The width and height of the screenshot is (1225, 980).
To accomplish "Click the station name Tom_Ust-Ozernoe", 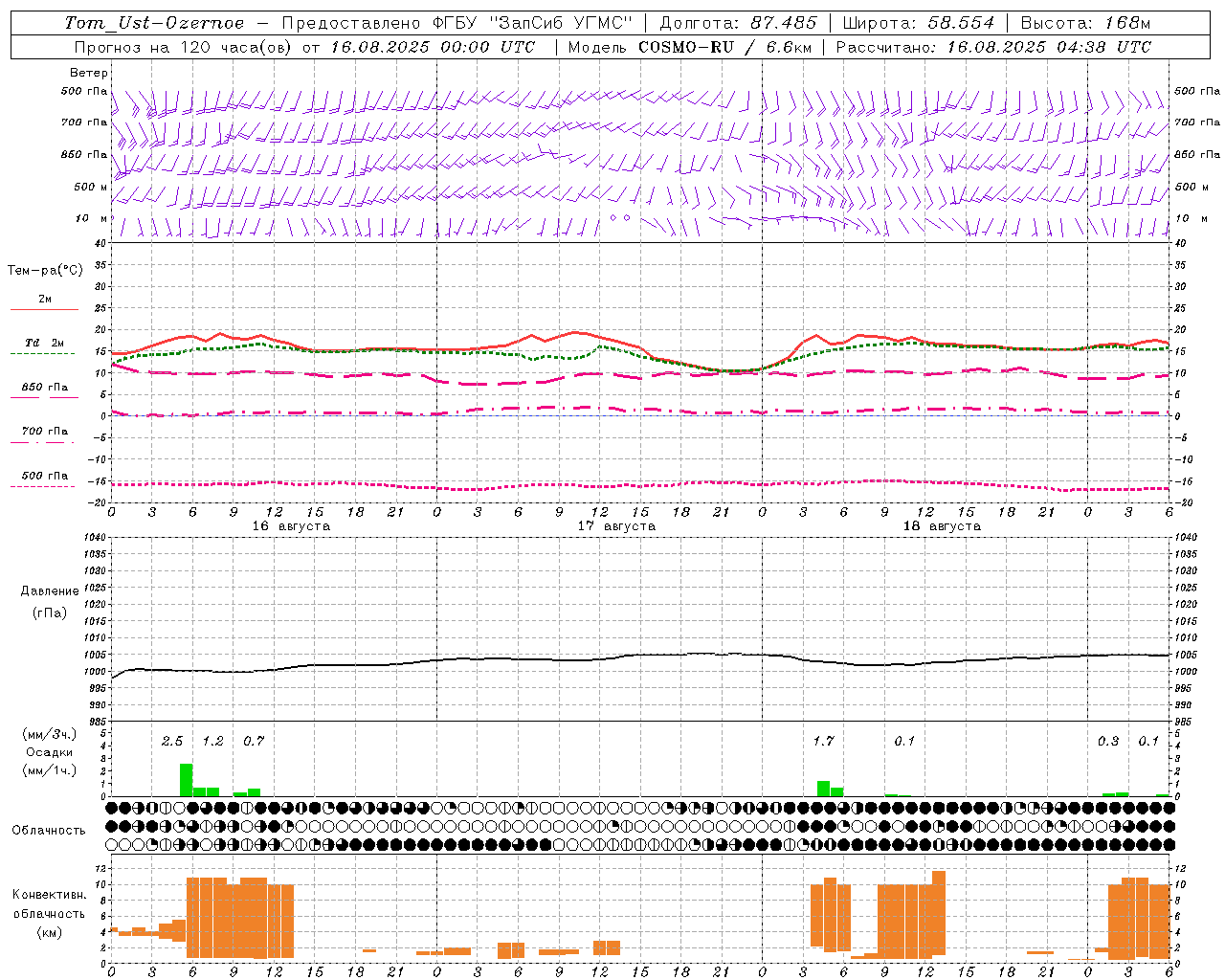I will 154,23.
